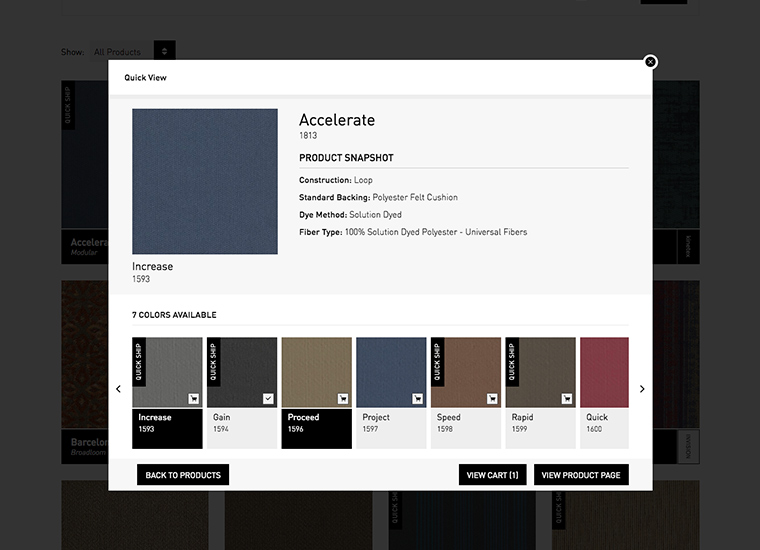Screen dimensions: 760x550
Task: Toggle the checkmark on Gain swatch
Action: click(x=268, y=399)
